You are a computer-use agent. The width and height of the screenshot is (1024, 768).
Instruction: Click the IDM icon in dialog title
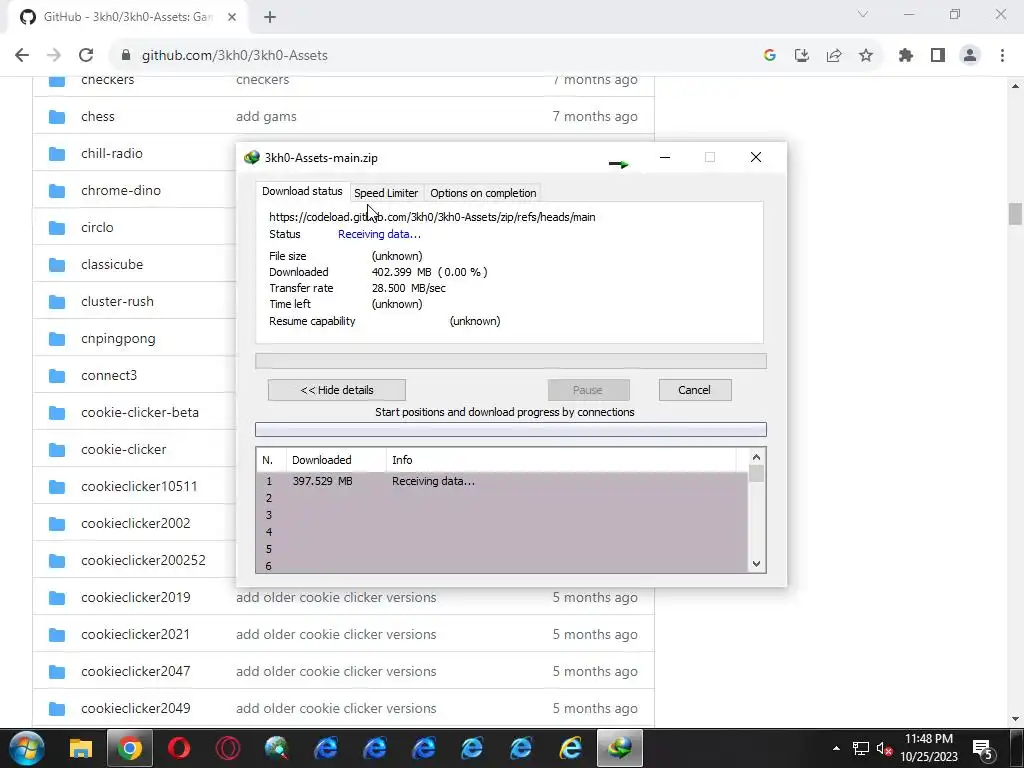point(251,157)
